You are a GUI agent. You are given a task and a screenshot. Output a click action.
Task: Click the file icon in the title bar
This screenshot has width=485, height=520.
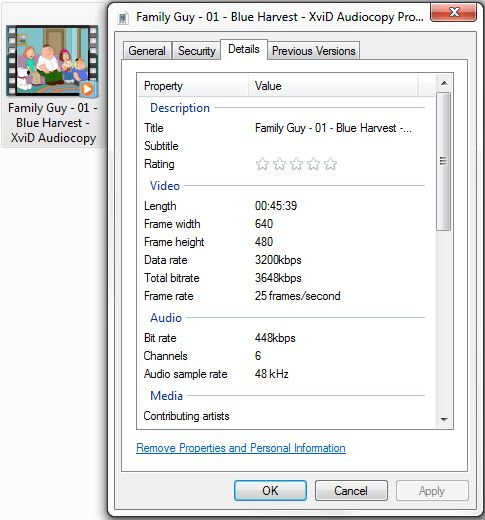point(123,18)
